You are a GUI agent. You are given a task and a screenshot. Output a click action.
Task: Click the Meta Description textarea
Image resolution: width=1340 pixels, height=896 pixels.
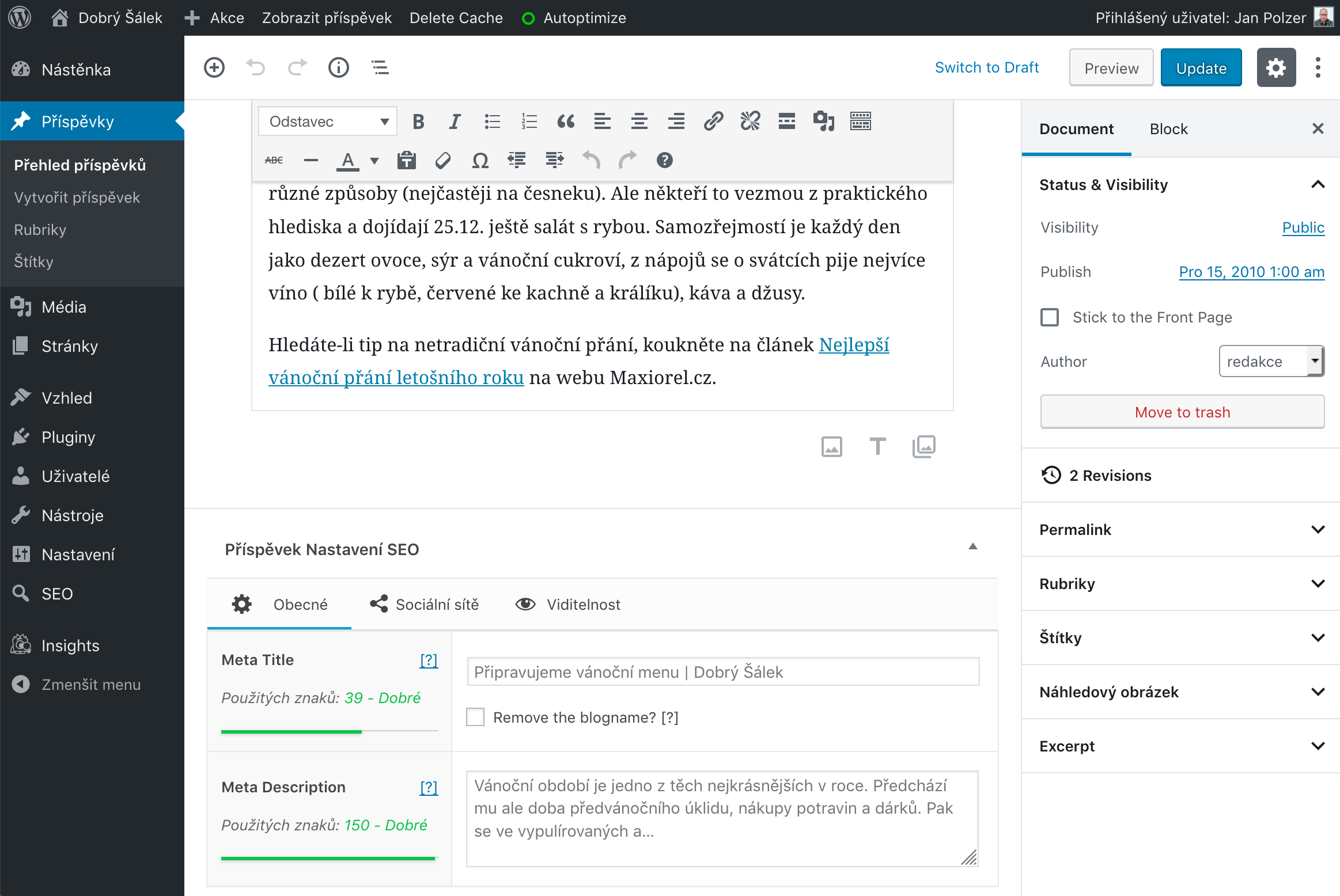(x=722, y=819)
